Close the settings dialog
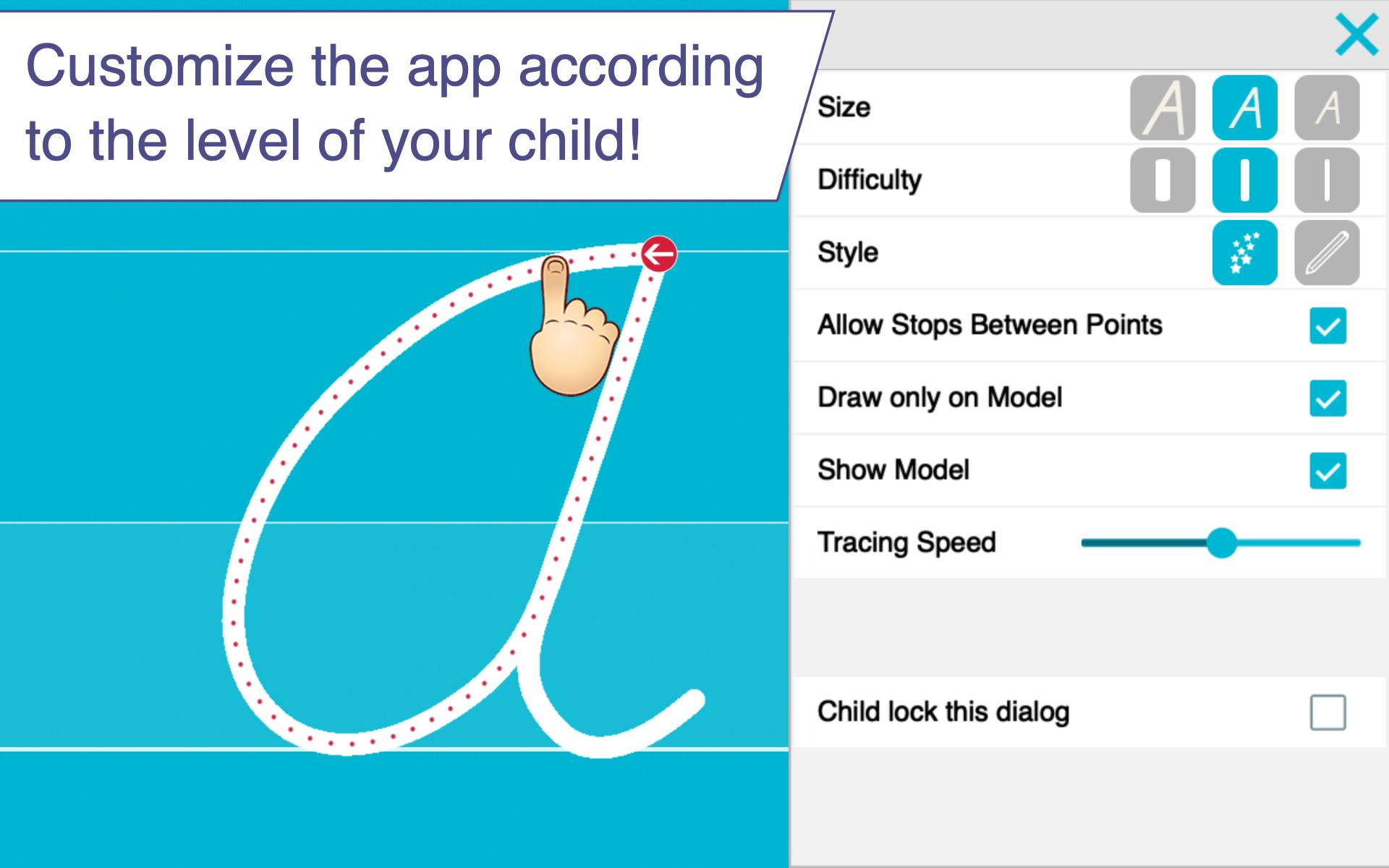1389x868 pixels. pyautogui.click(x=1355, y=36)
